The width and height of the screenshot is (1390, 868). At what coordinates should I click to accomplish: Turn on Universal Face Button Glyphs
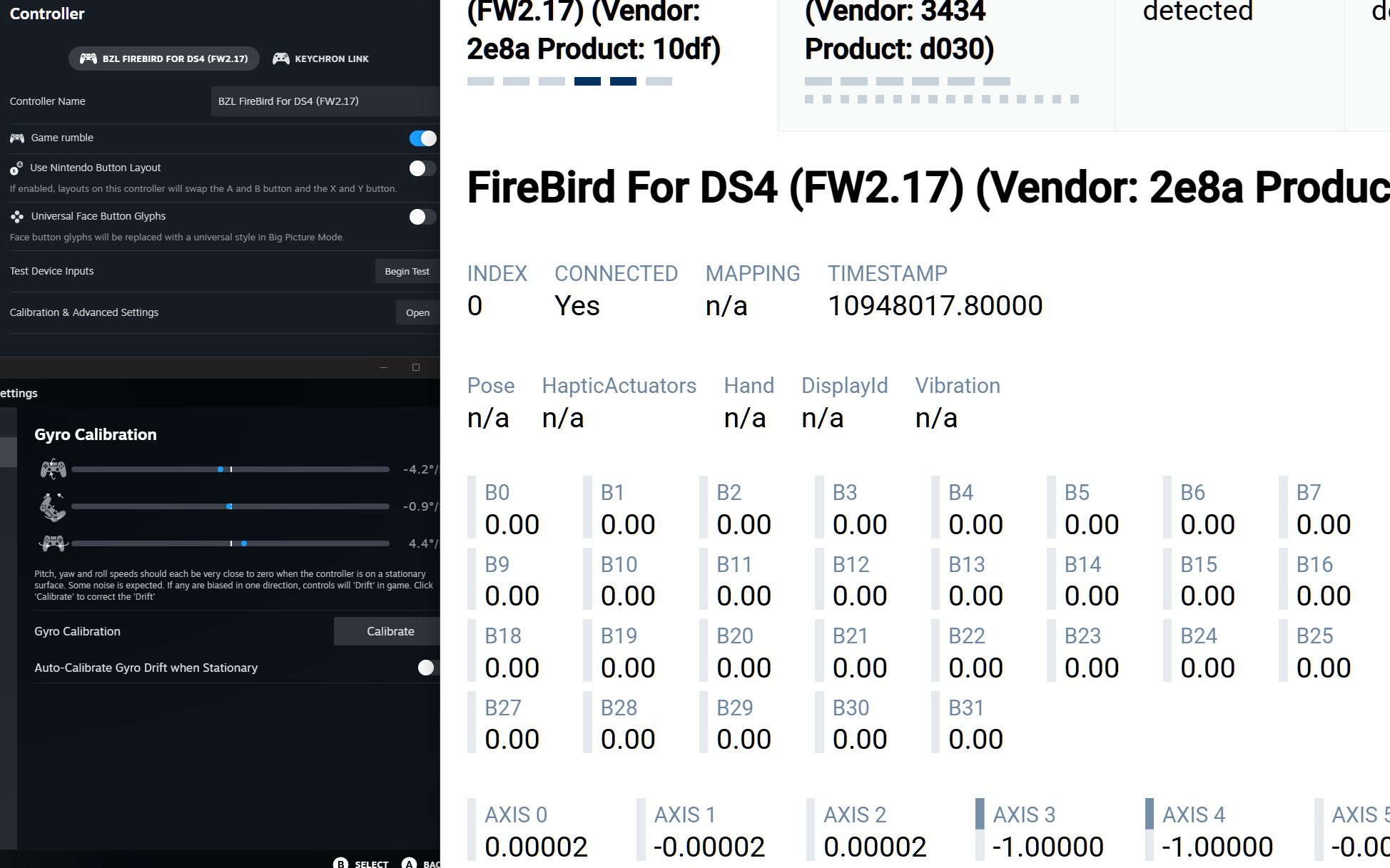coord(422,217)
